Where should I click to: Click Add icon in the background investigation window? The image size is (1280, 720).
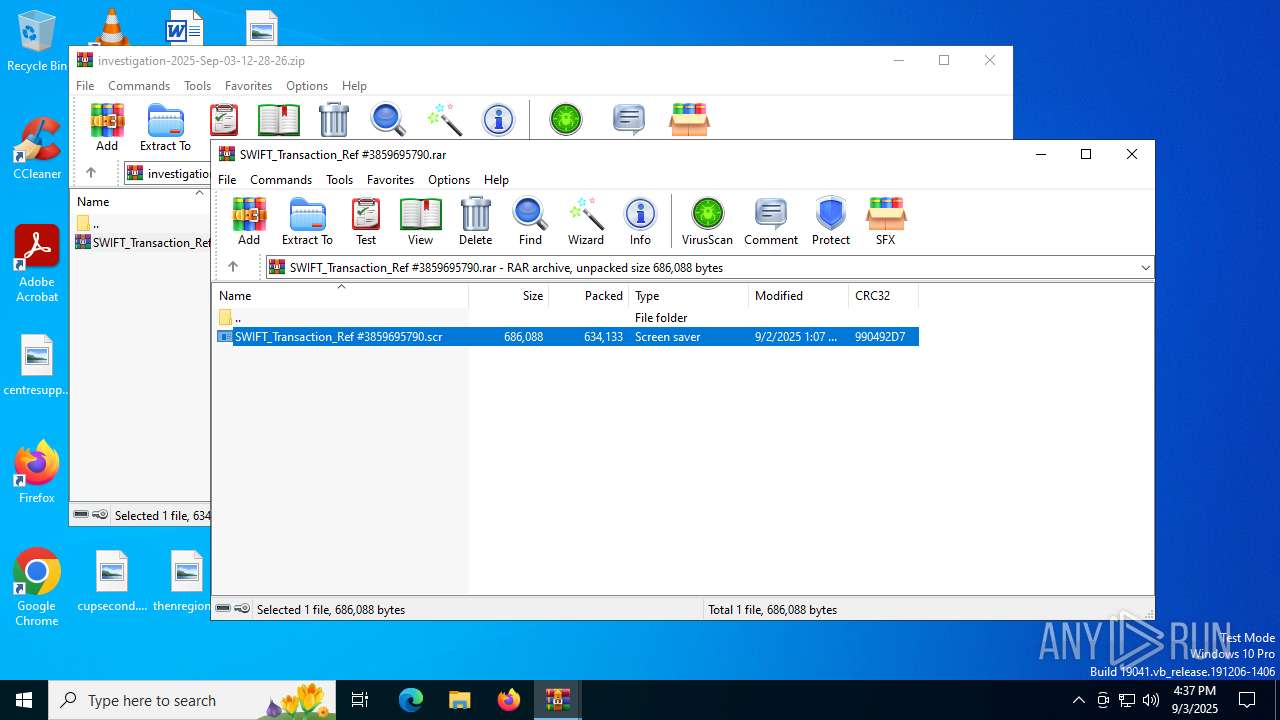click(107, 127)
